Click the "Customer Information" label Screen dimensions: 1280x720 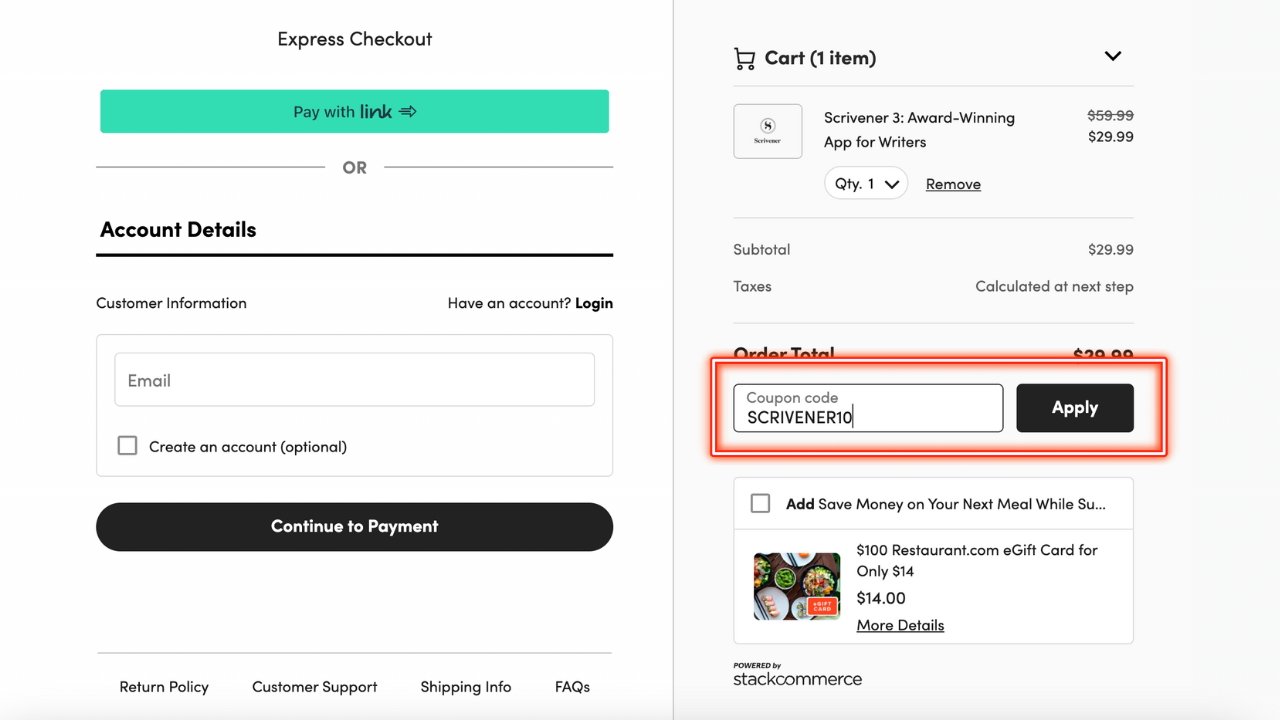171,303
